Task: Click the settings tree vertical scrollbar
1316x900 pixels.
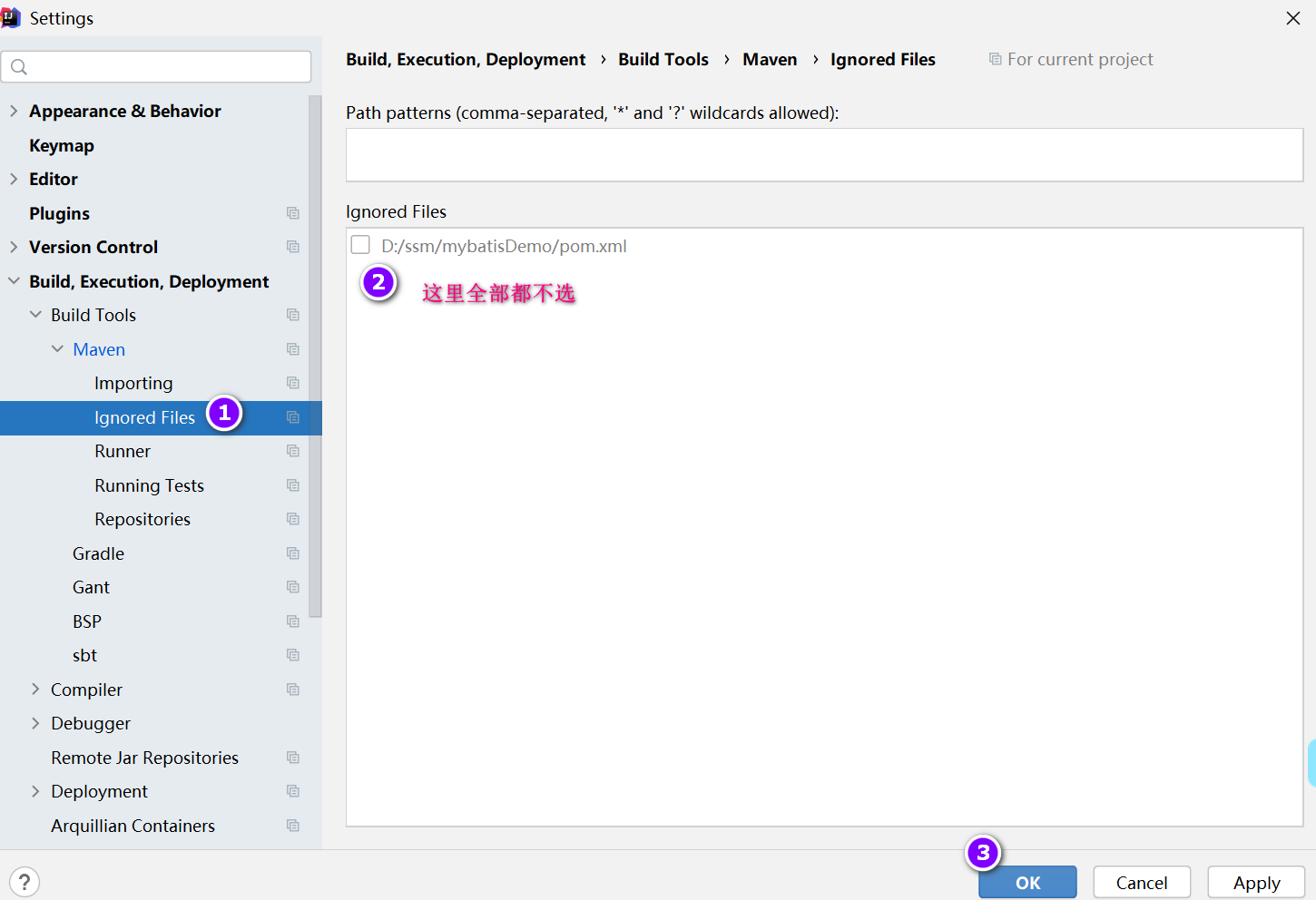Action: tap(315, 356)
